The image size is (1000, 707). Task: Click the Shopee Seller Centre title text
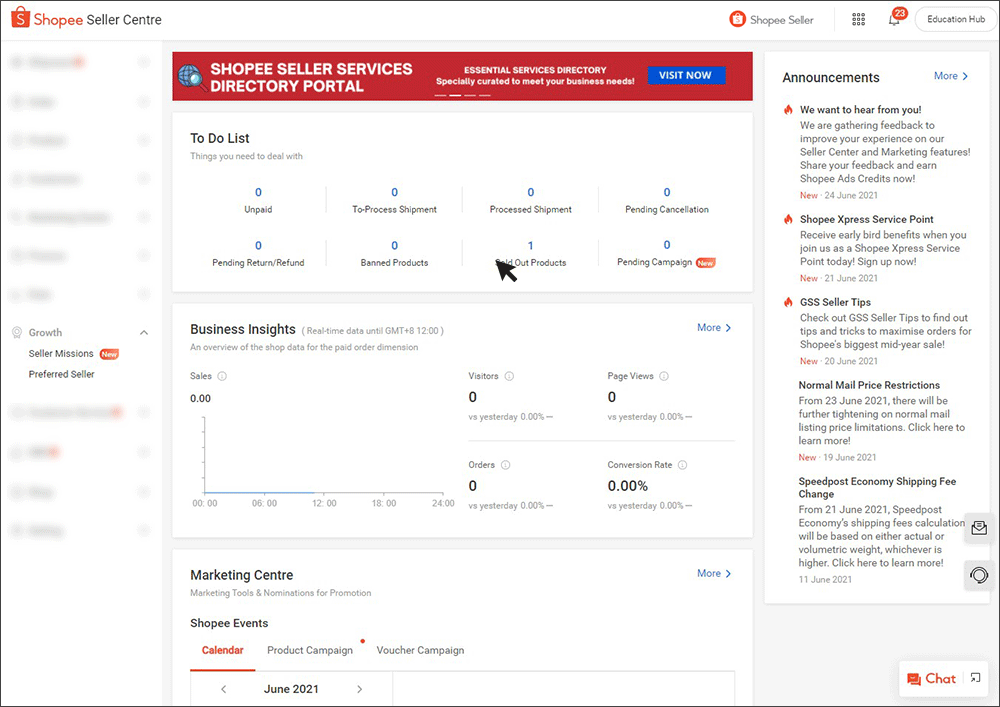pos(98,20)
